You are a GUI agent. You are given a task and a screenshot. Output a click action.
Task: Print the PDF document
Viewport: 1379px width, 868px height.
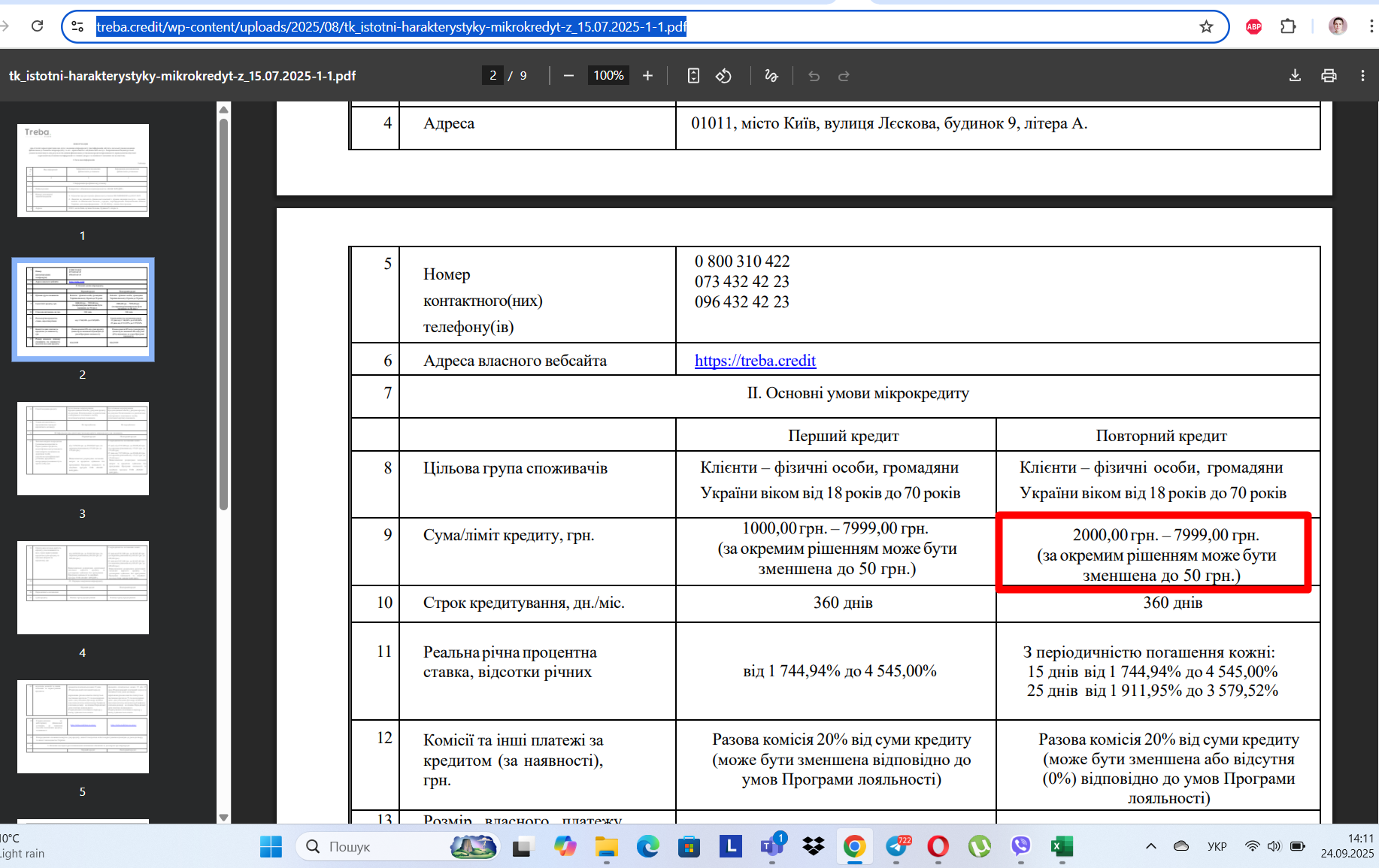point(1329,75)
